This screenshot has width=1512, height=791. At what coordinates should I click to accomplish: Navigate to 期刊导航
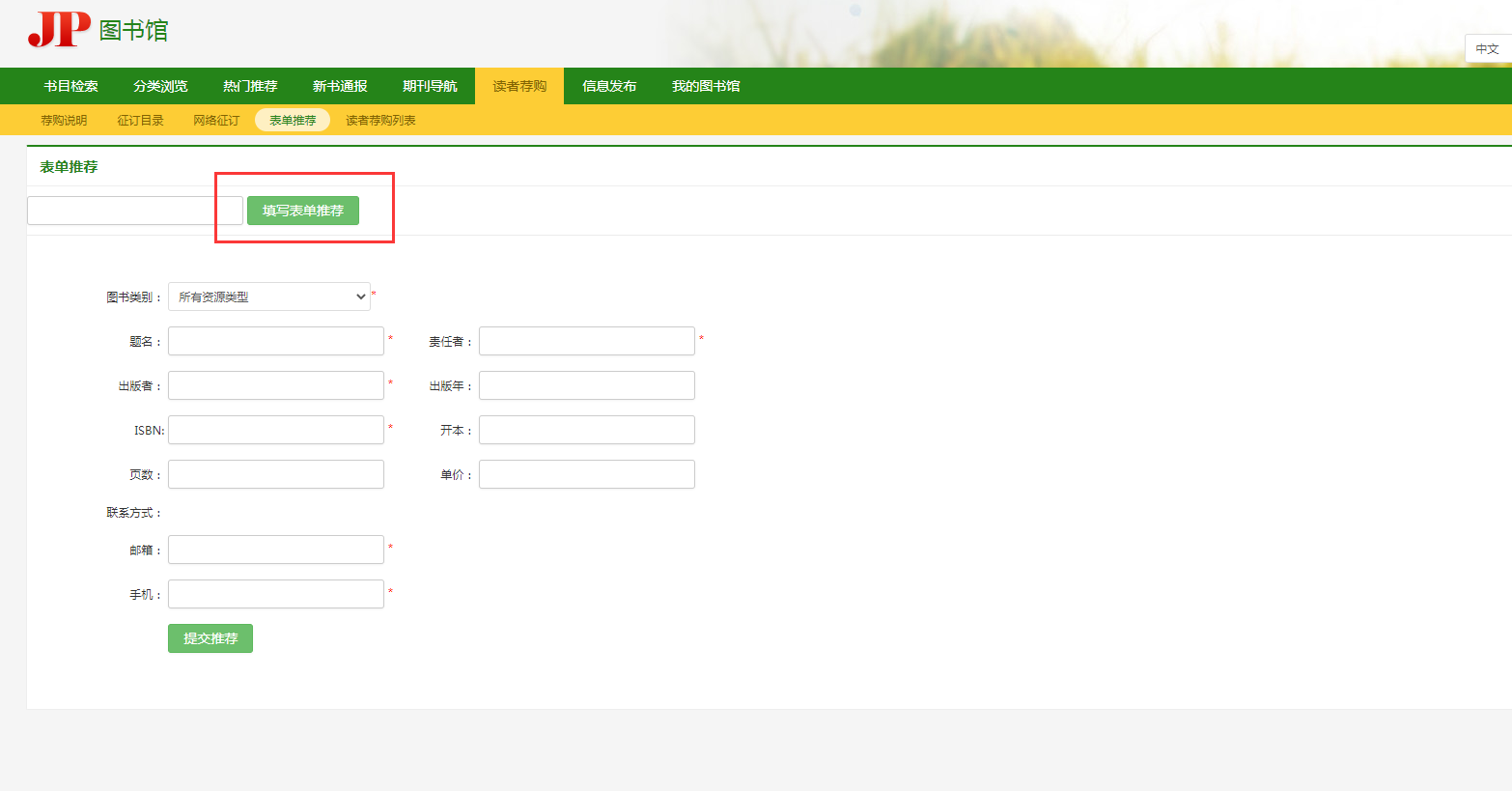point(430,86)
